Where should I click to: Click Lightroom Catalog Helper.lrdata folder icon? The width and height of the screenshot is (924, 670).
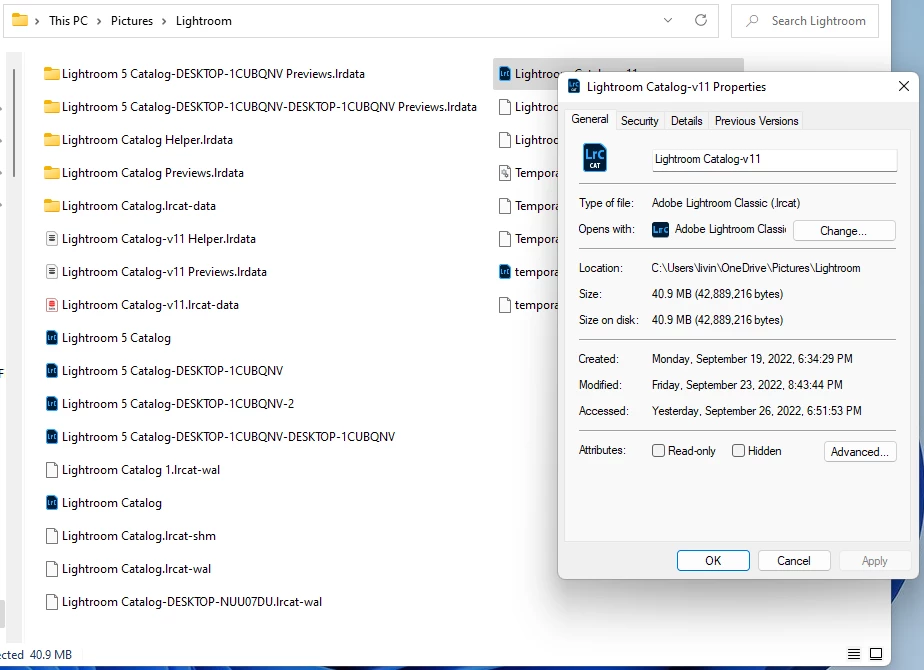52,140
